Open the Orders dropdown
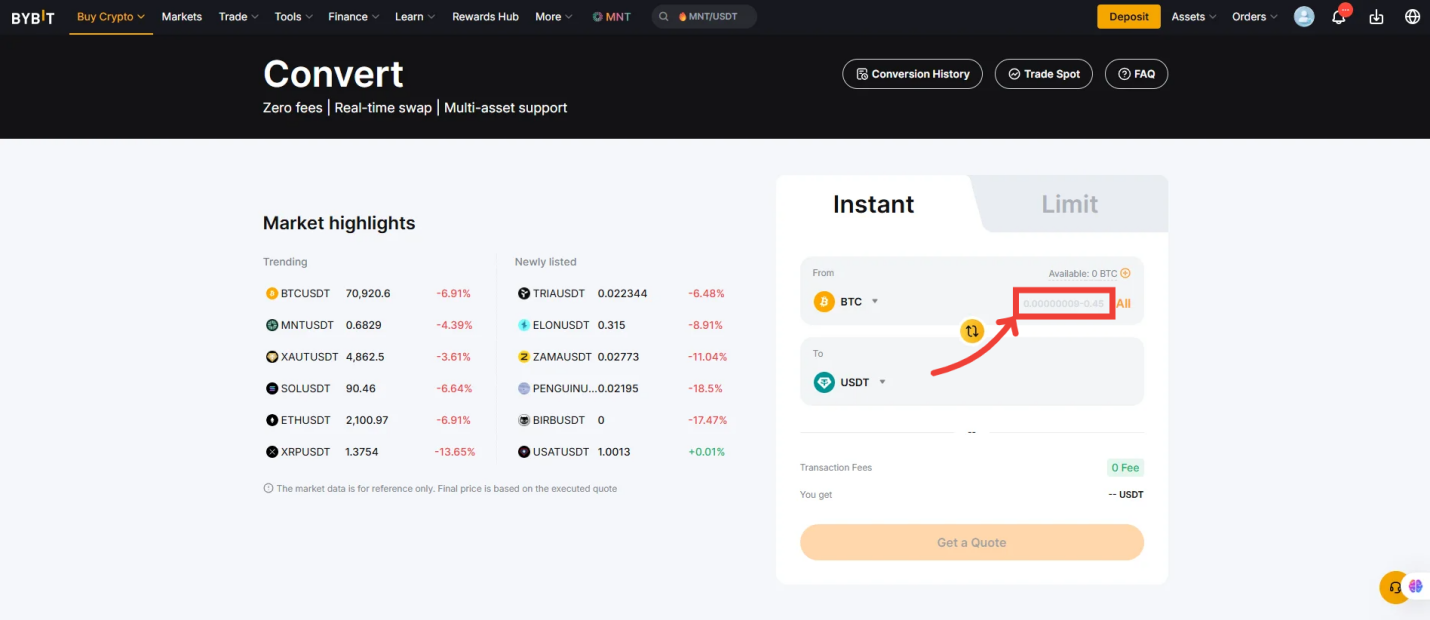1430x620 pixels. (x=1255, y=17)
